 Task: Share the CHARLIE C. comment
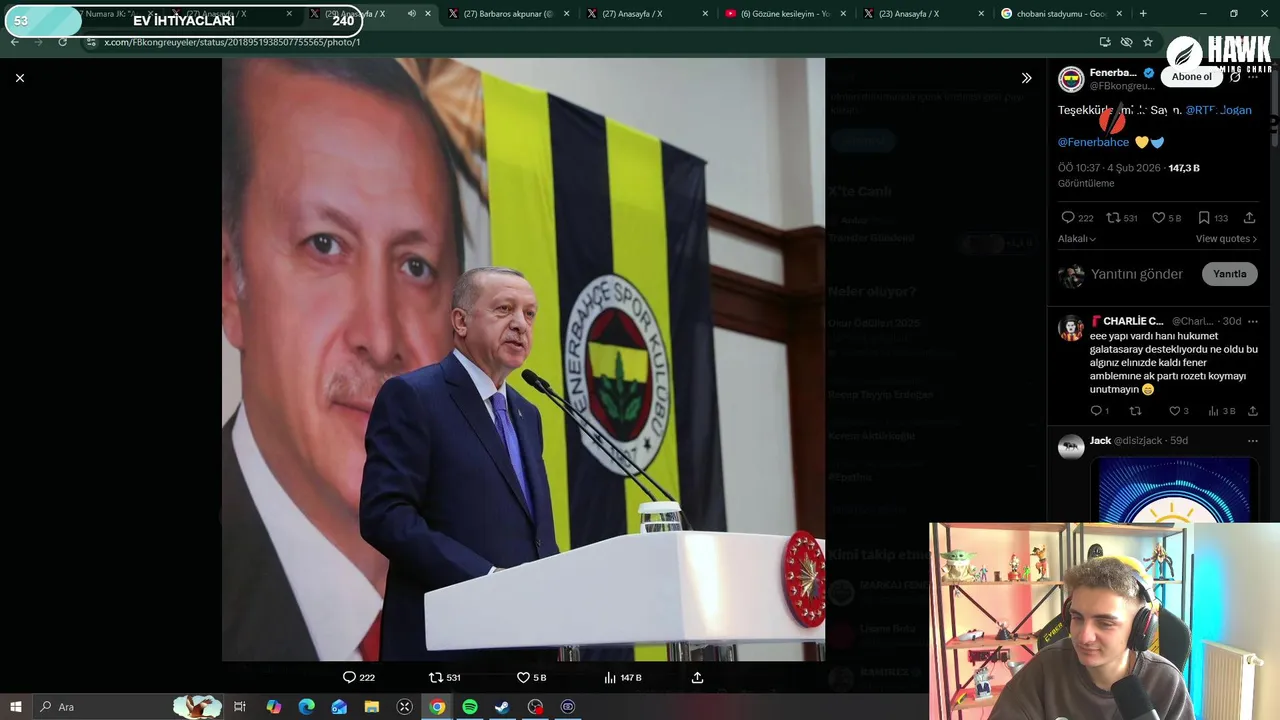coord(1252,411)
